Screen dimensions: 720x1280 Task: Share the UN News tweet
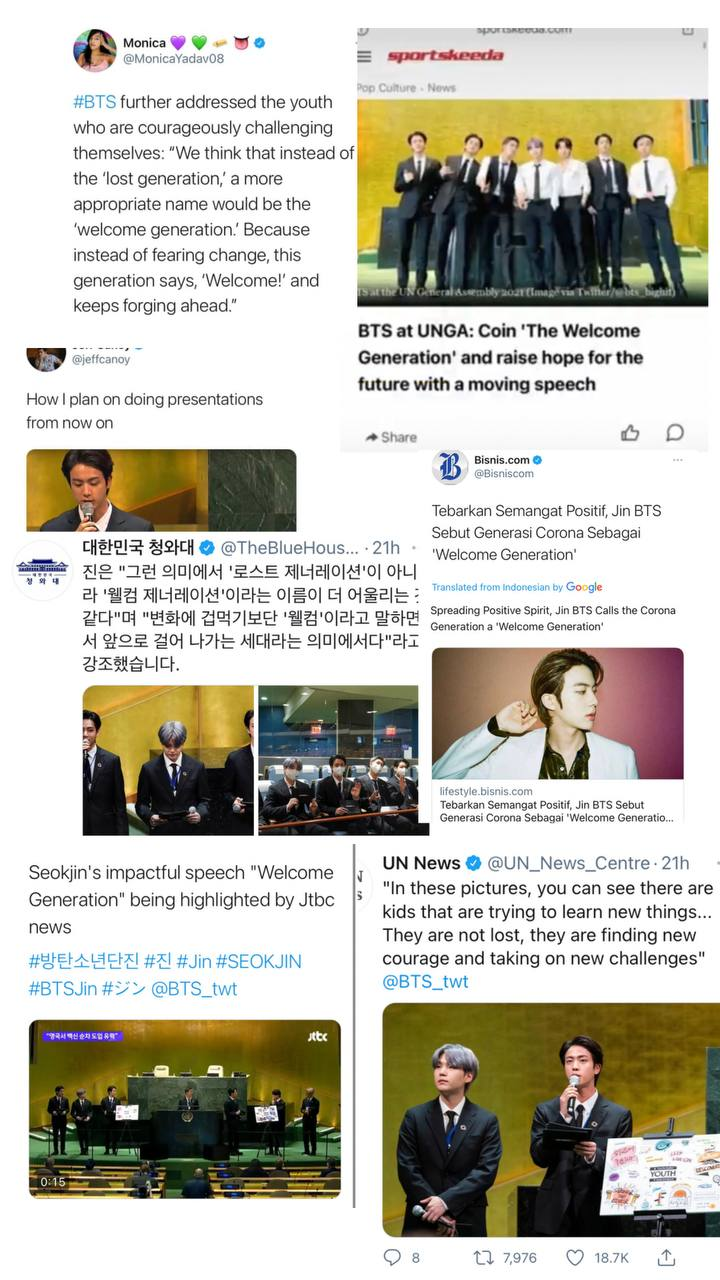coord(667,1257)
